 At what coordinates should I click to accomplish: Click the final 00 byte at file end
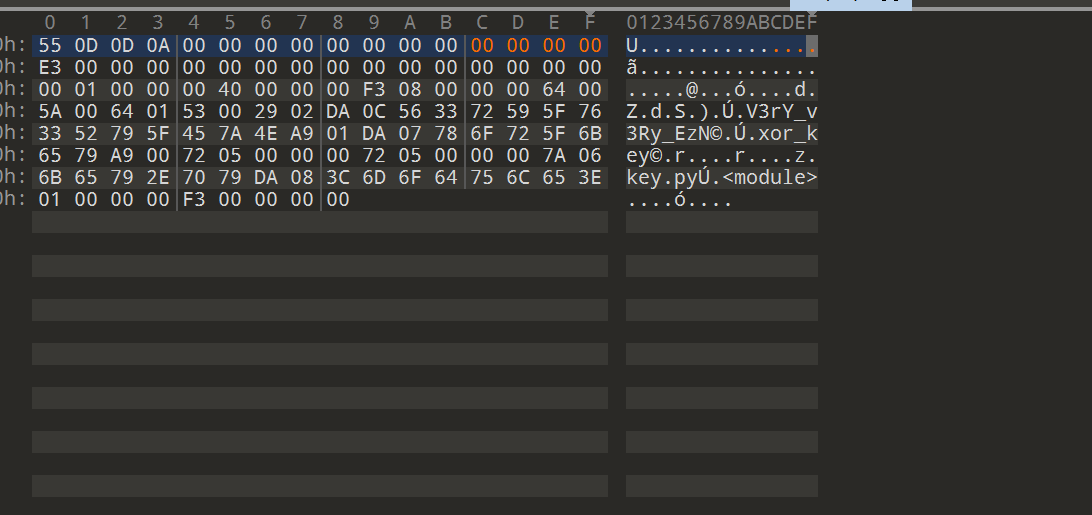(x=338, y=200)
